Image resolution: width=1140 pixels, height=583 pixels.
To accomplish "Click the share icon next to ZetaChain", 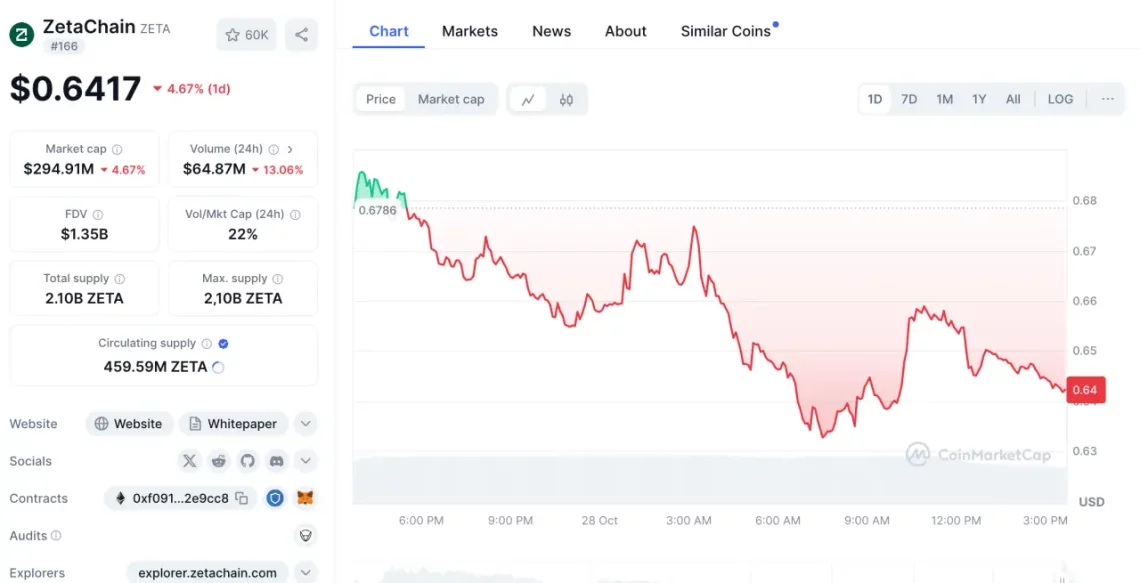I will 301,35.
